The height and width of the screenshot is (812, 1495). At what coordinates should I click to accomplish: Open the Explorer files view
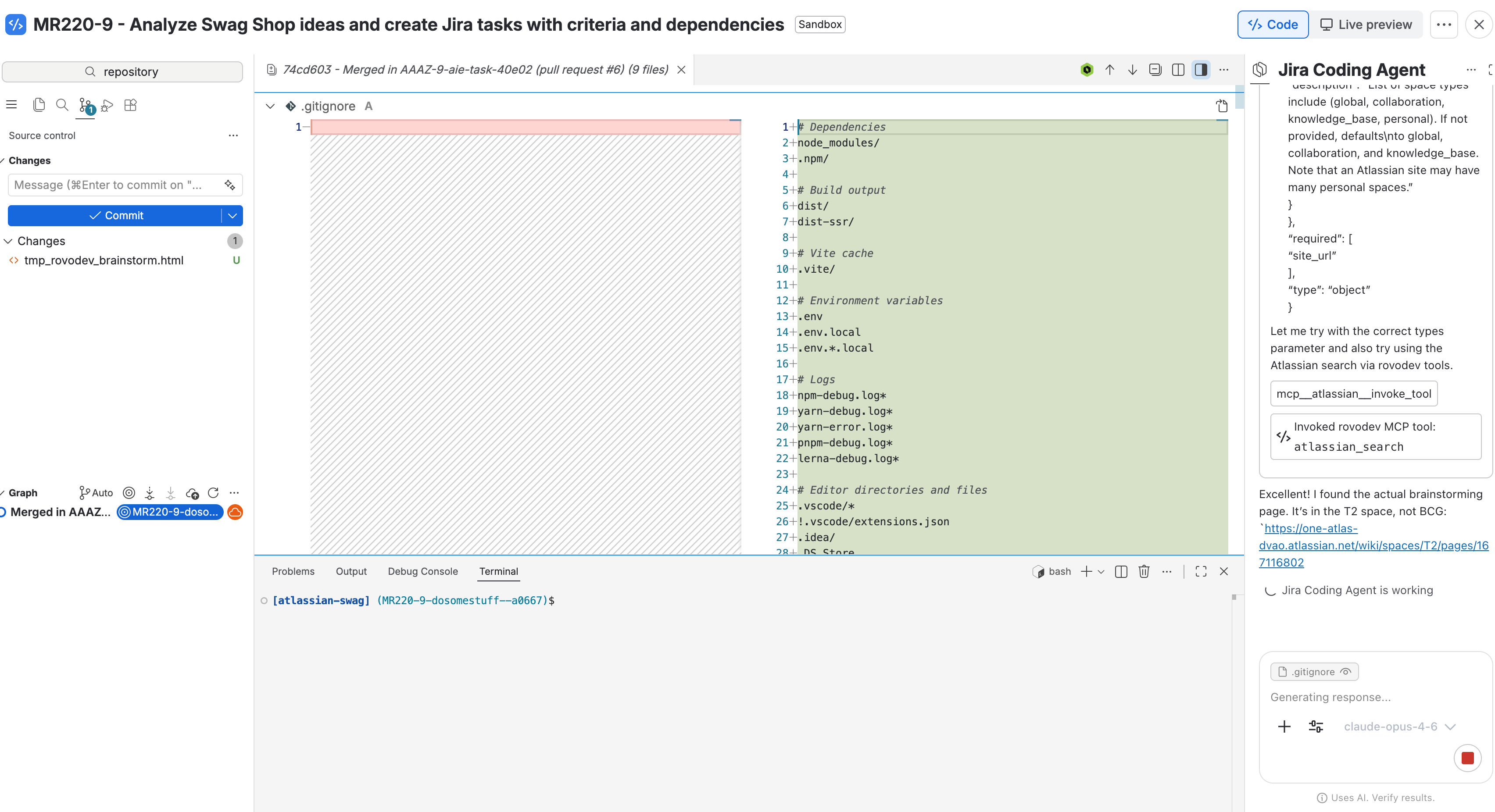pyautogui.click(x=39, y=105)
